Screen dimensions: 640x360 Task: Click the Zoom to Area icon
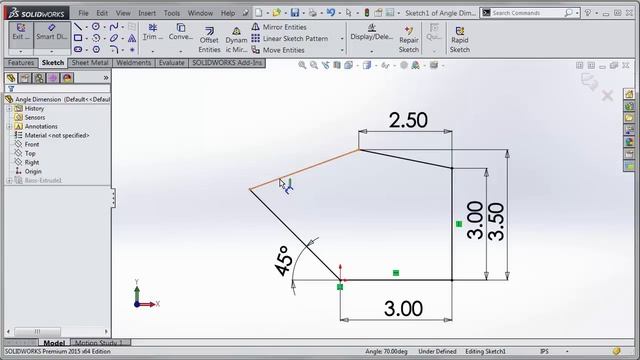click(314, 65)
